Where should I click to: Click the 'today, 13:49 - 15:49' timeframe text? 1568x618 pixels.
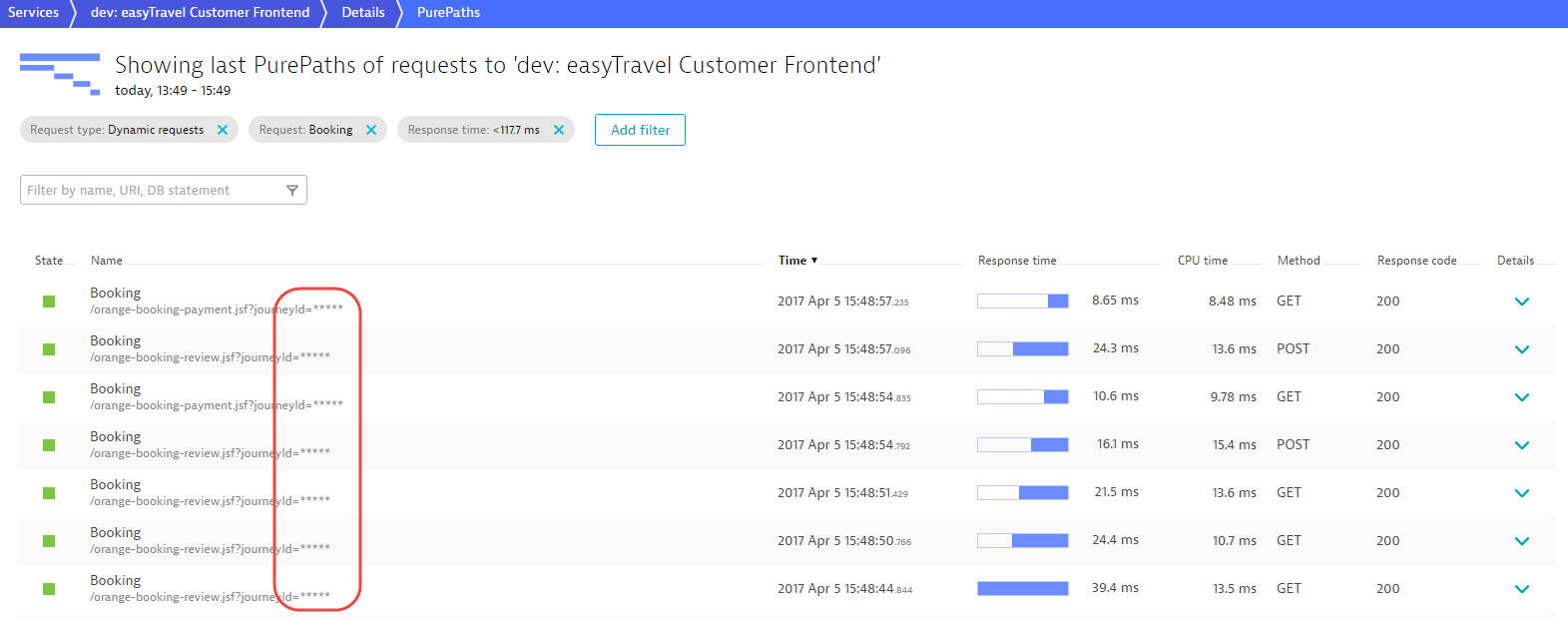pyautogui.click(x=173, y=91)
